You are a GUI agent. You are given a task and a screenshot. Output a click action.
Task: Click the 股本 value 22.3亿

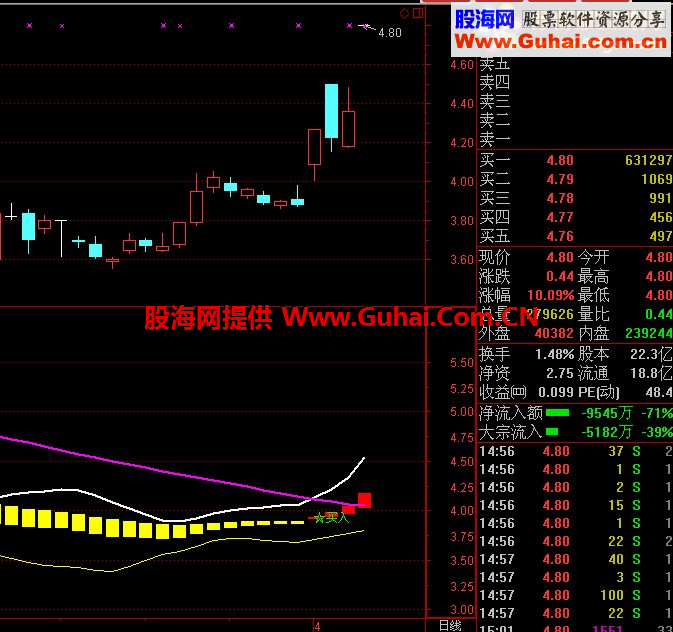point(651,354)
